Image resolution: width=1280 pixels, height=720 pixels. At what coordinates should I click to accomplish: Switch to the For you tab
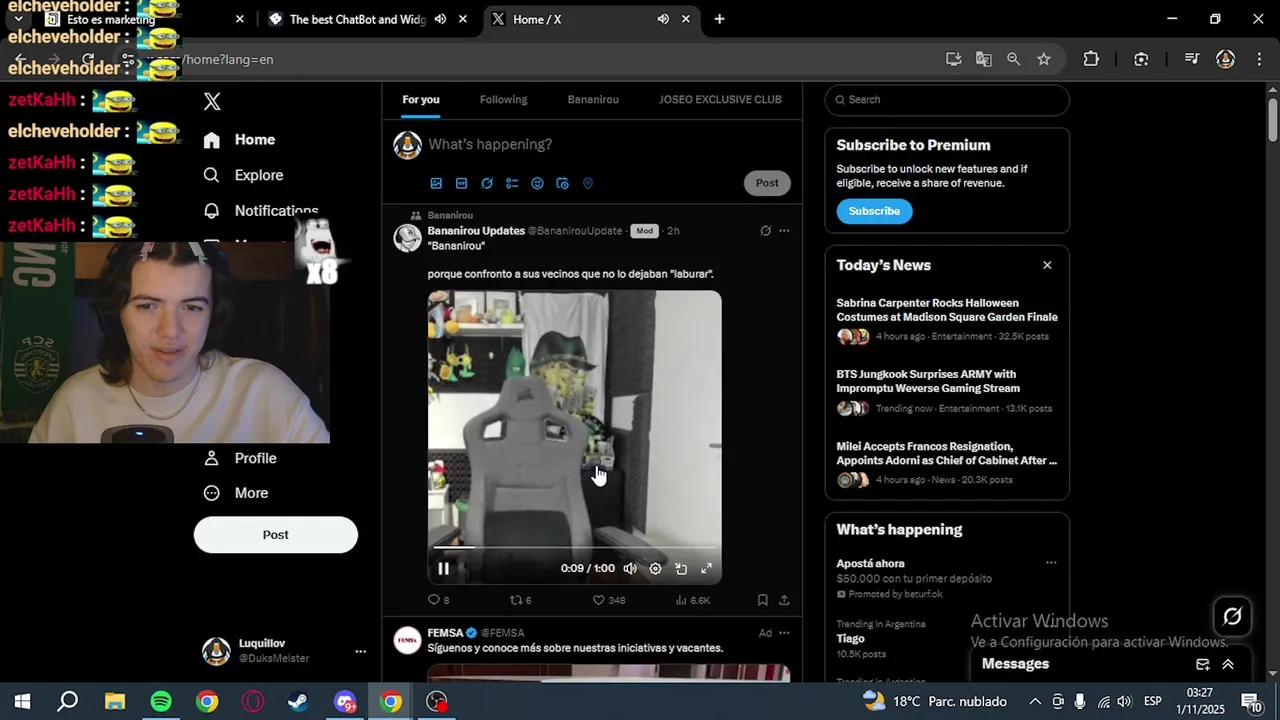click(421, 100)
